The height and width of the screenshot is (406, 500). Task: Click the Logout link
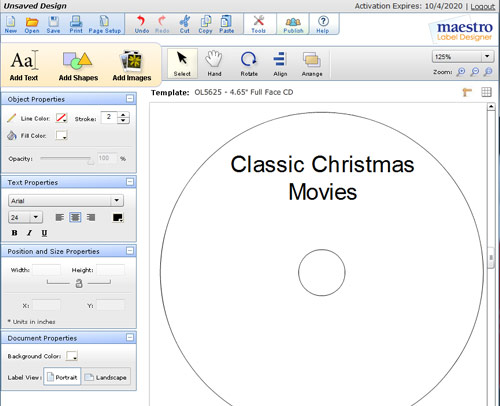pyautogui.click(x=483, y=6)
